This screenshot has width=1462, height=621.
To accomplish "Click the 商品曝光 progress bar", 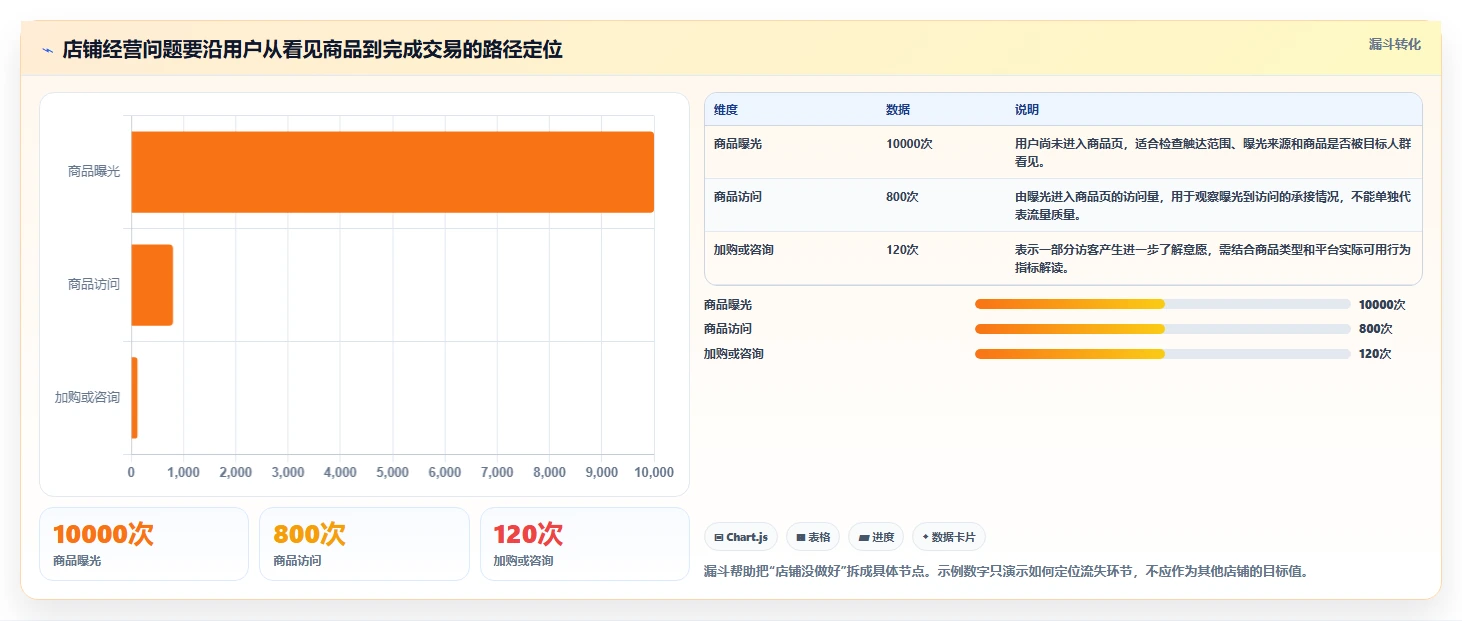I will tap(1163, 304).
